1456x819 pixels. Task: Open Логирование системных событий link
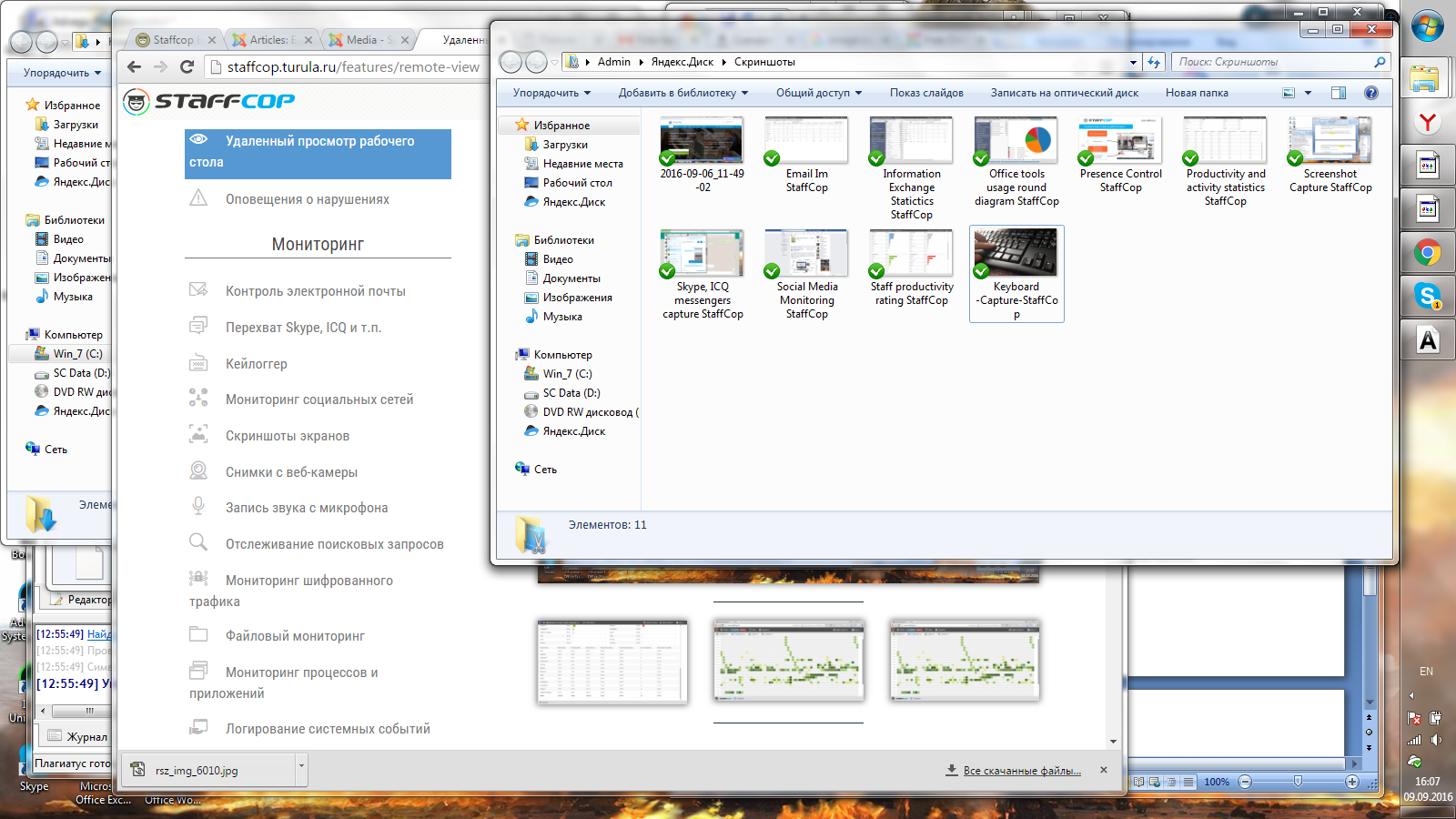point(328,729)
